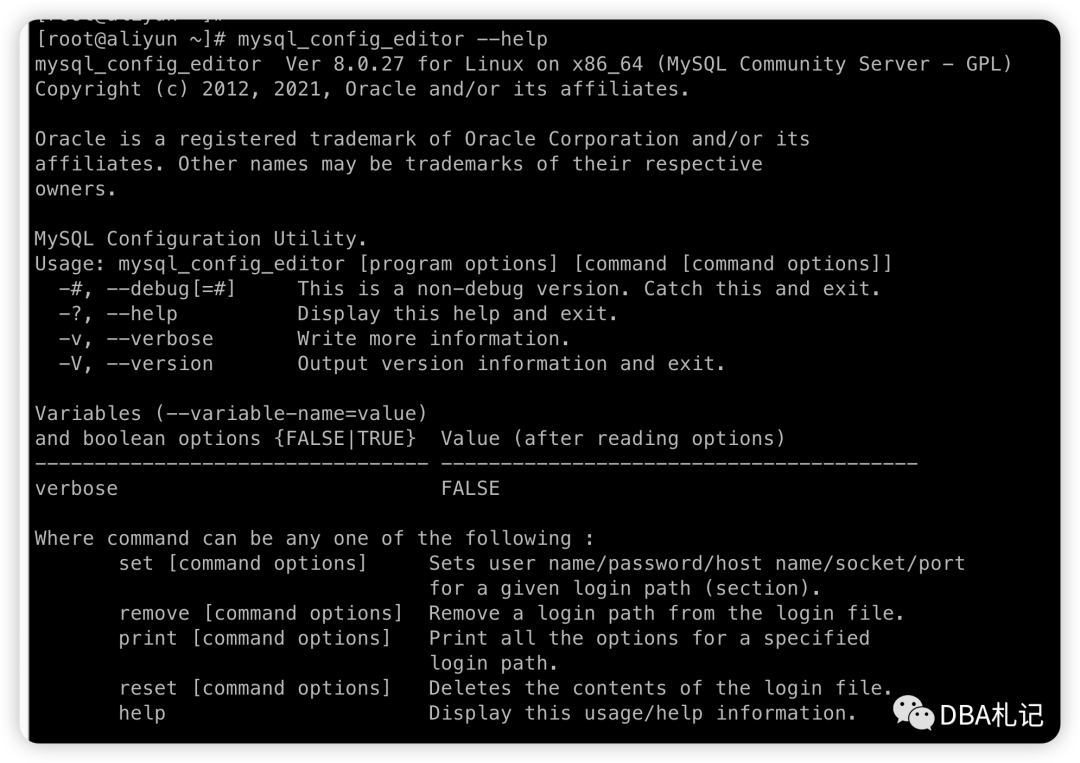Click the WeChat logo icon in watermark
Viewport: 1080px width, 763px height.
[913, 713]
